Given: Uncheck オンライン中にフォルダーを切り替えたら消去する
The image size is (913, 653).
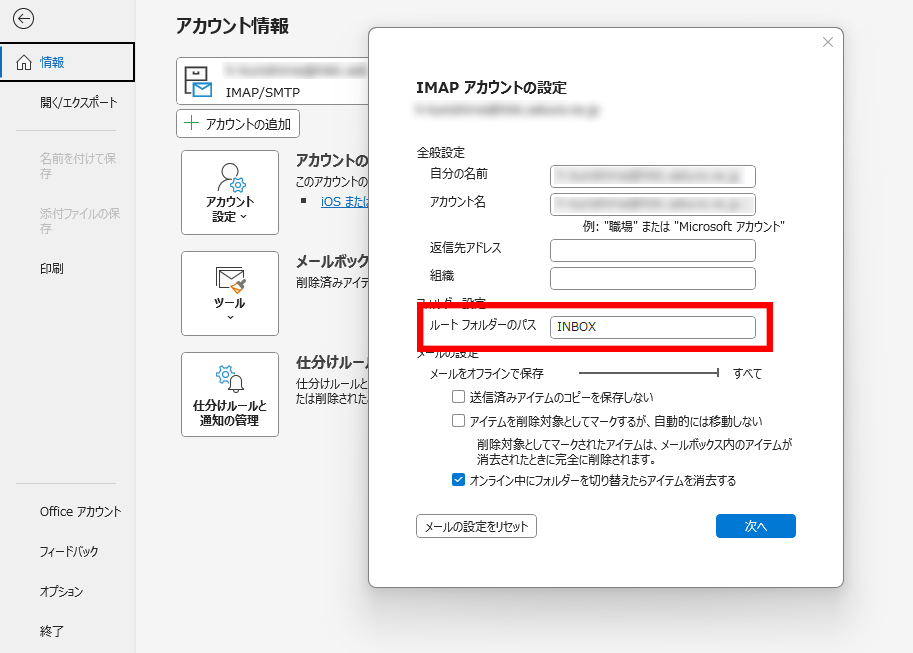Looking at the screenshot, I should pyautogui.click(x=459, y=480).
